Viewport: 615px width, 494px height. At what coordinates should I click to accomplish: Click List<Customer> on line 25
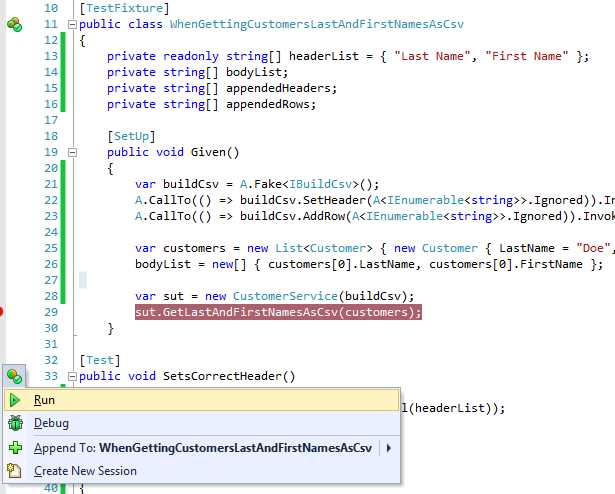(324, 248)
